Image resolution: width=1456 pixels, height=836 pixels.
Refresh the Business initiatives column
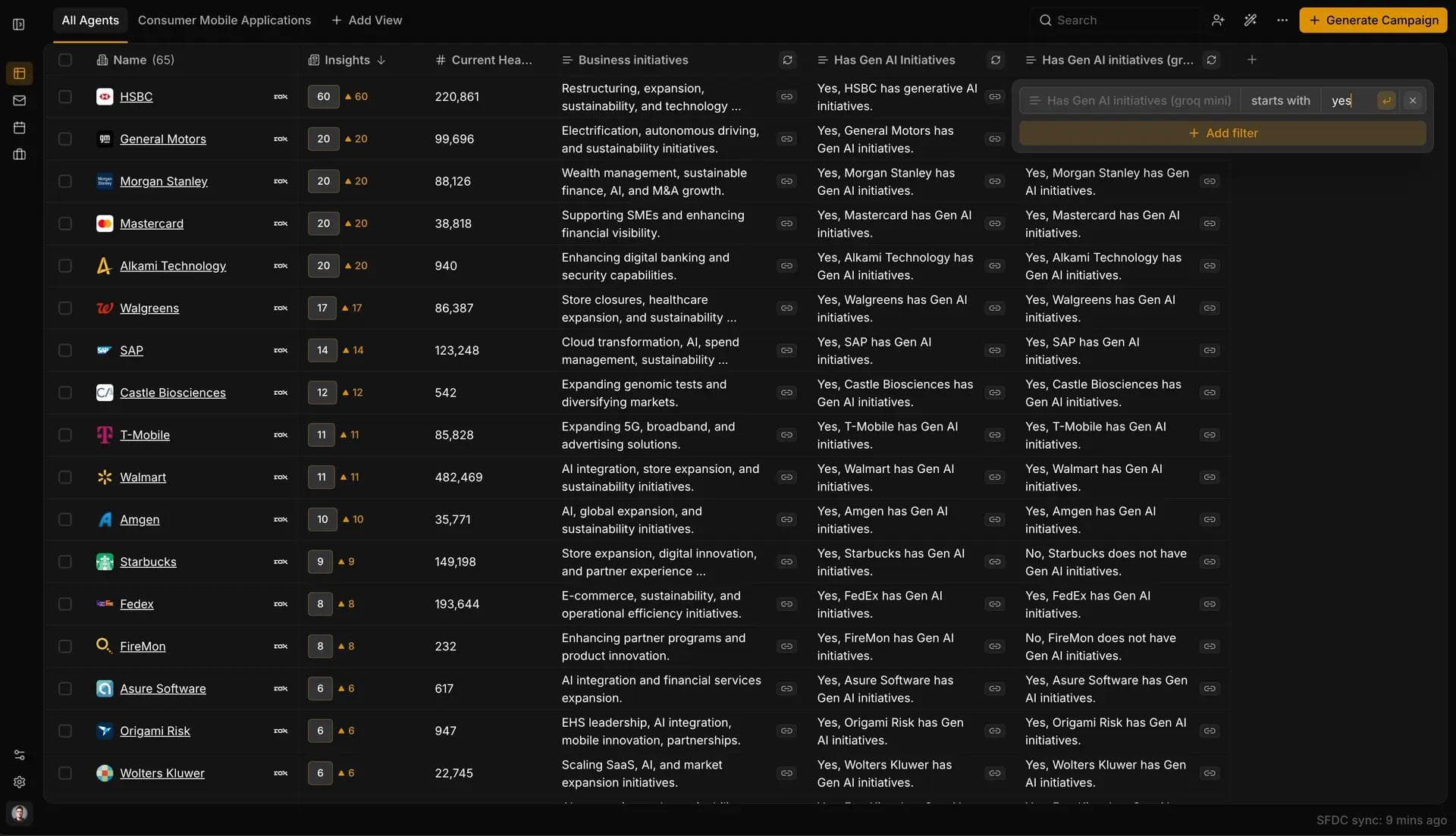pyautogui.click(x=787, y=60)
